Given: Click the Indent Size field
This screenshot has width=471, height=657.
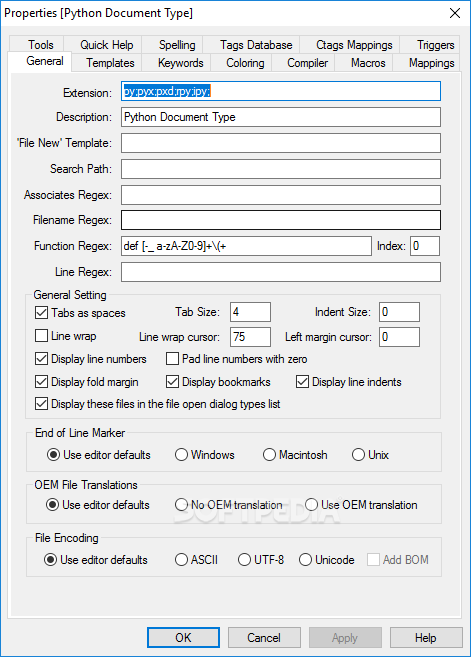Looking at the screenshot, I should pyautogui.click(x=399, y=312).
